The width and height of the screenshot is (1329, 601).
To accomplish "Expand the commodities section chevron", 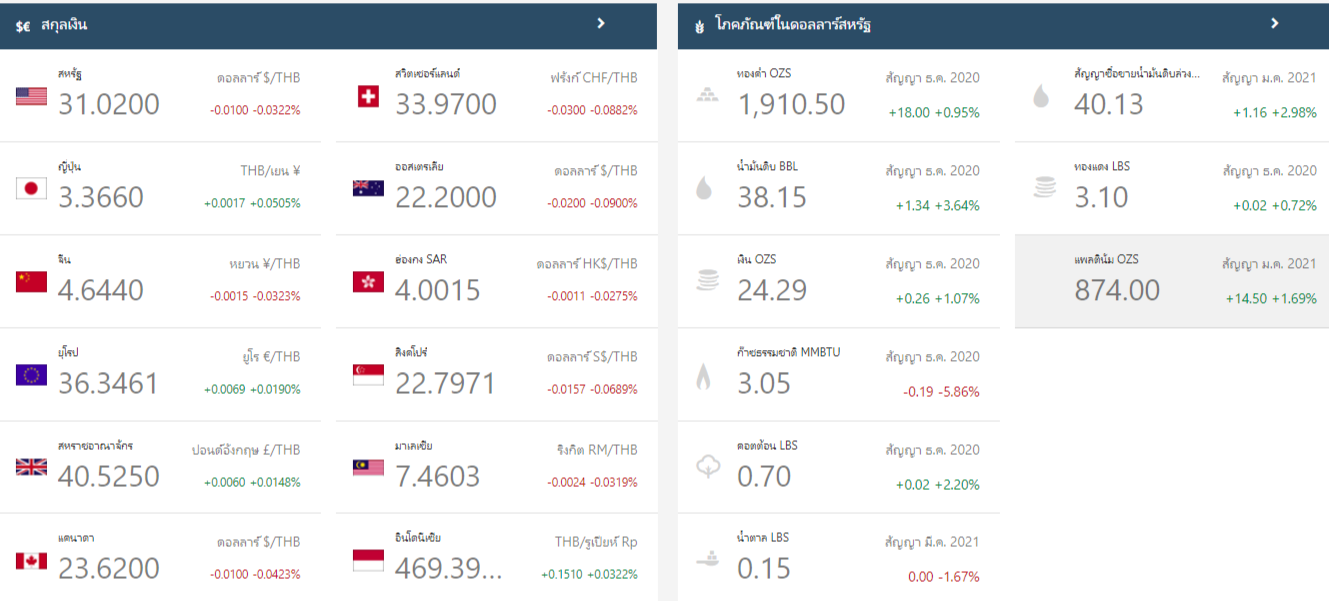I will [1275, 23].
